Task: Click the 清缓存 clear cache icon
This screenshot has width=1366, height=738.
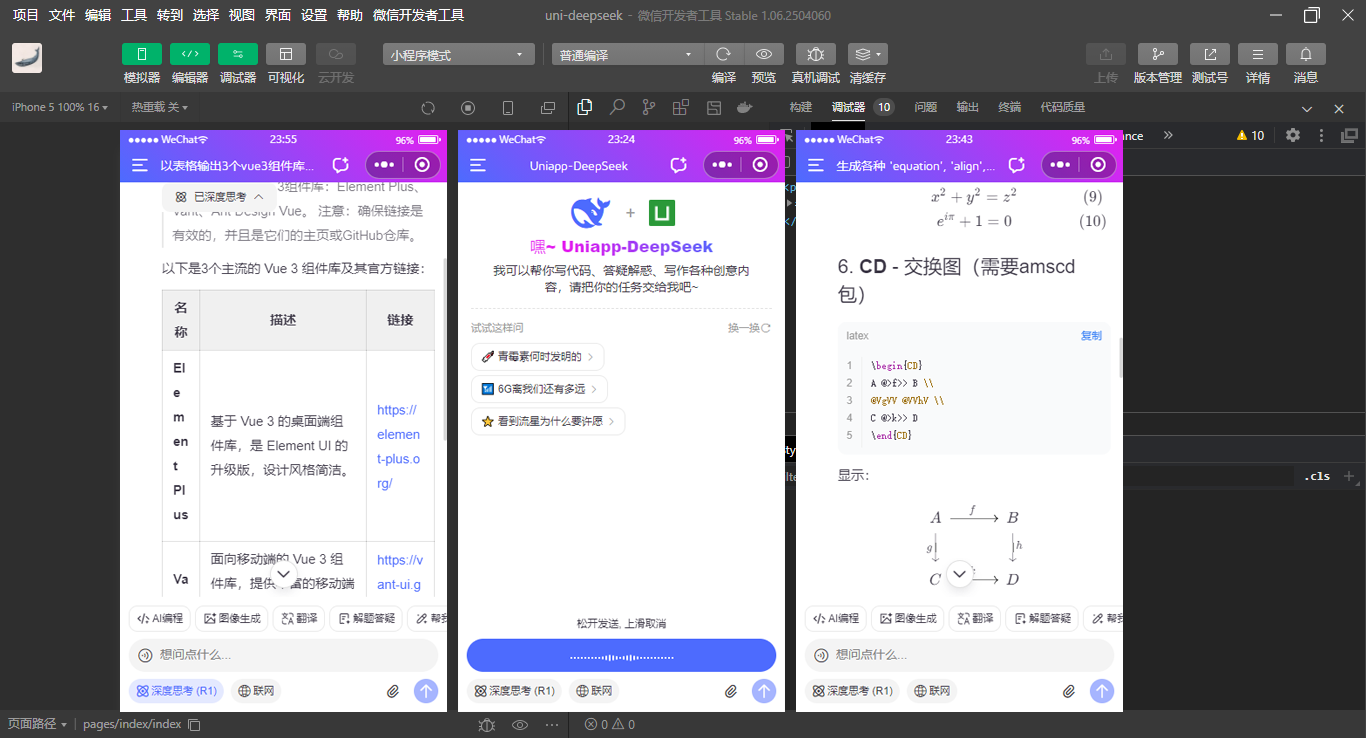Action: coord(866,54)
